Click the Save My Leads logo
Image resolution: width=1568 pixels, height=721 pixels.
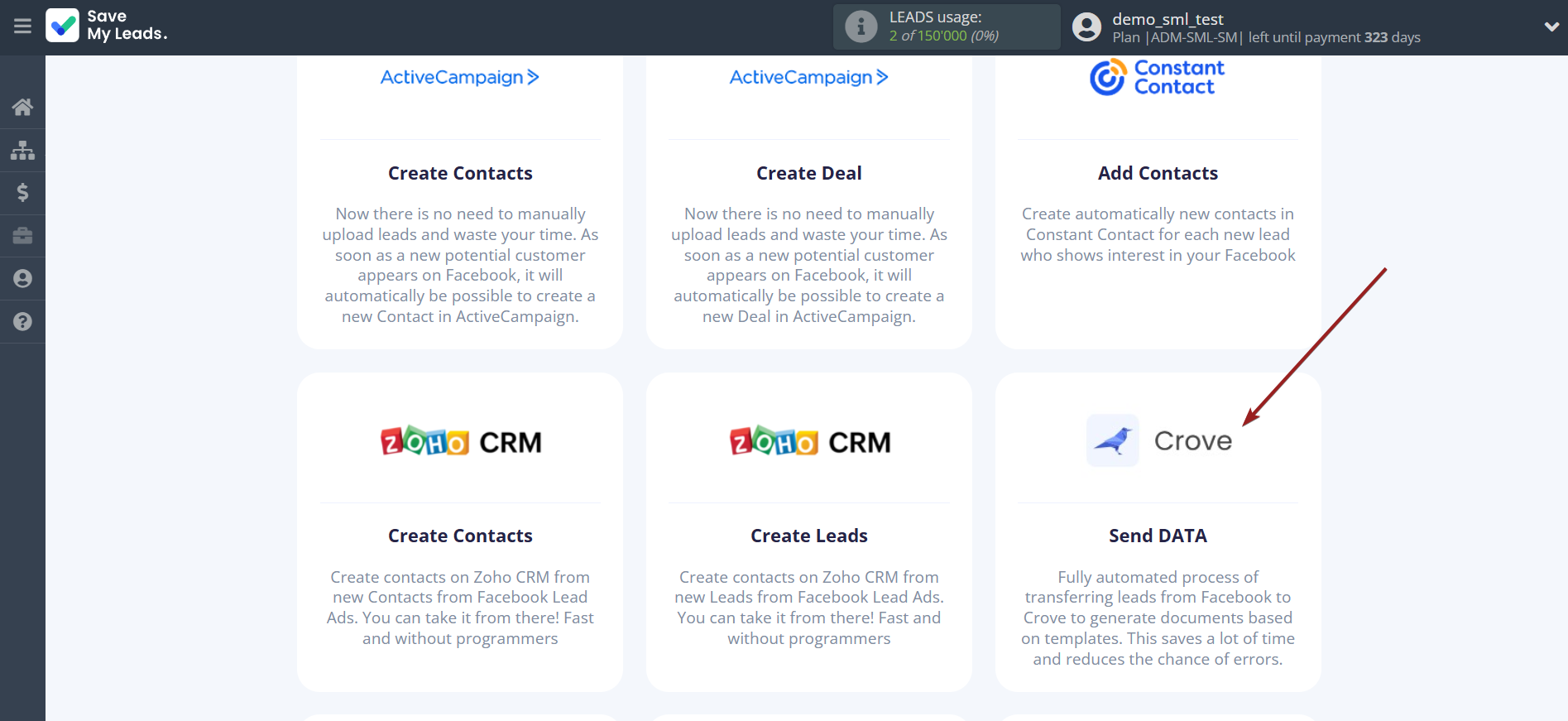point(107,26)
